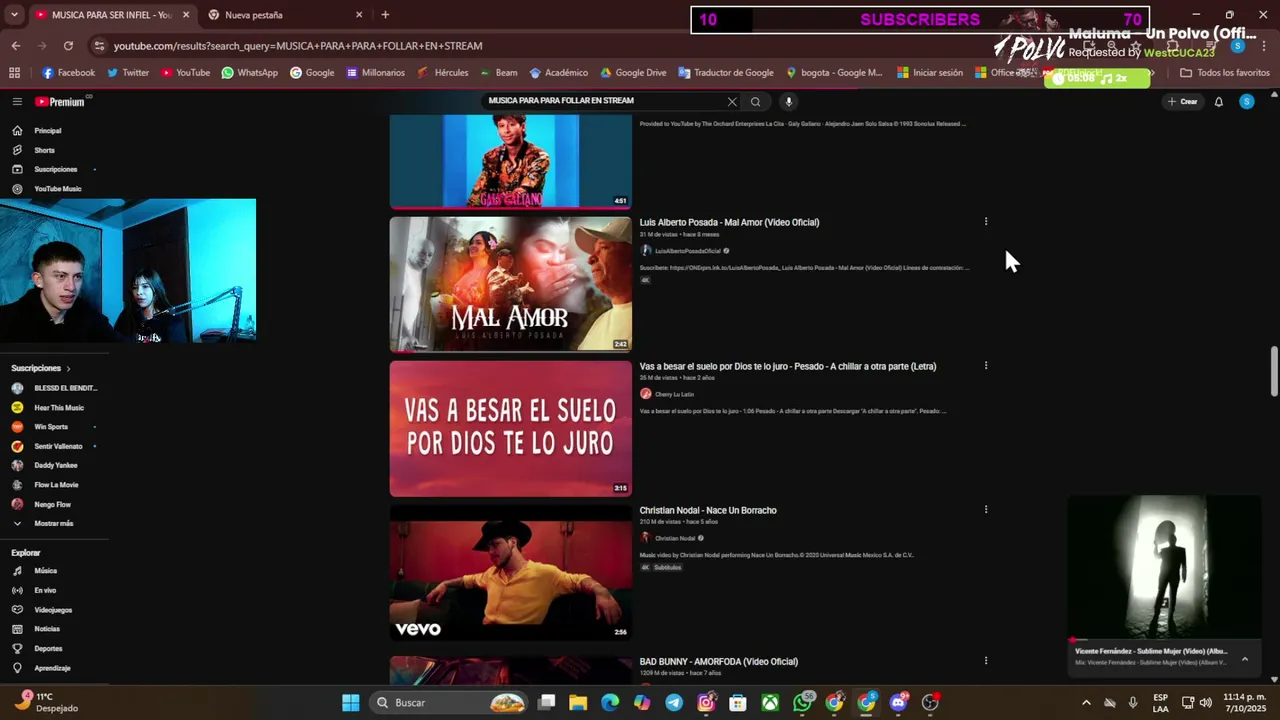1280x720 pixels.
Task: Clear the search query with the X
Action: point(732,101)
